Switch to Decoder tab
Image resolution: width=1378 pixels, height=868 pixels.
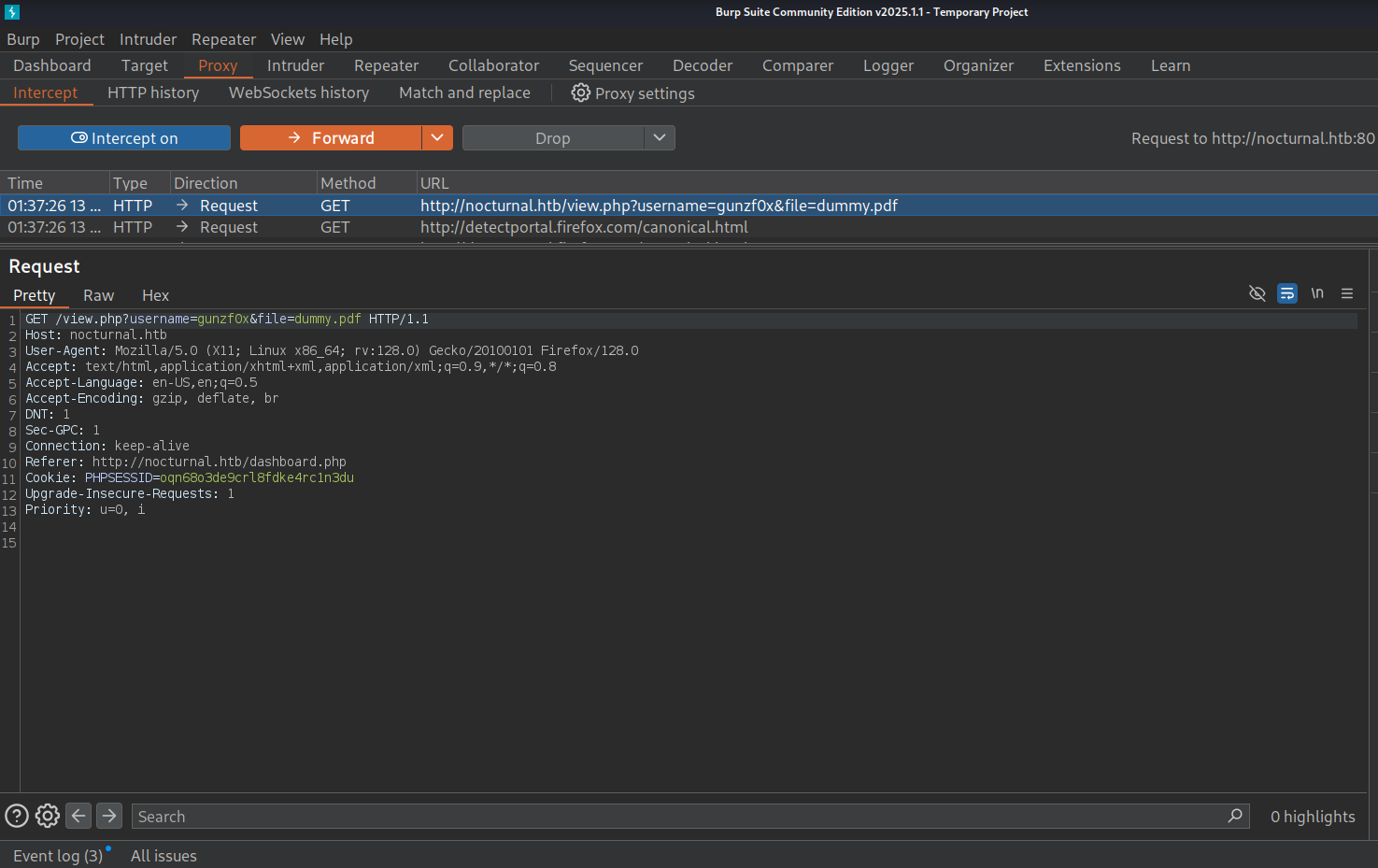tap(703, 65)
